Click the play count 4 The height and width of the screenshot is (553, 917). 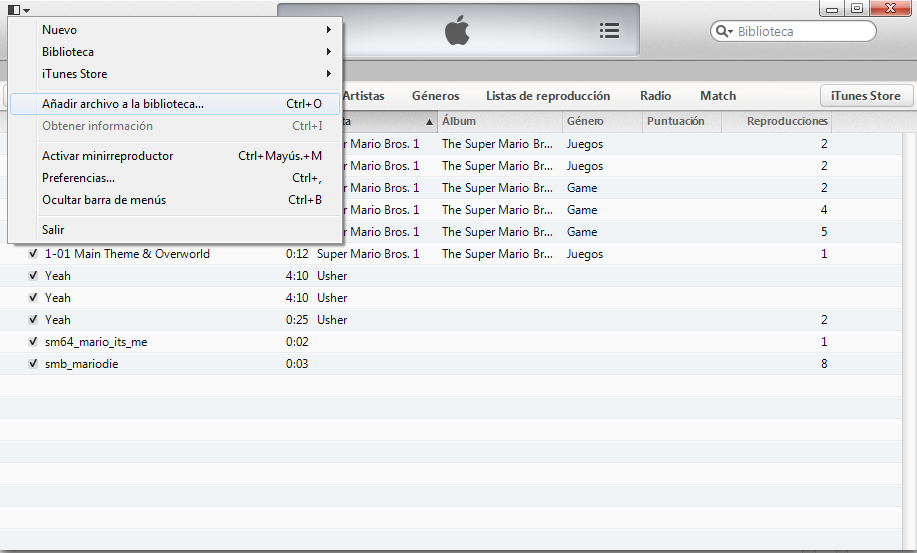[x=824, y=210]
